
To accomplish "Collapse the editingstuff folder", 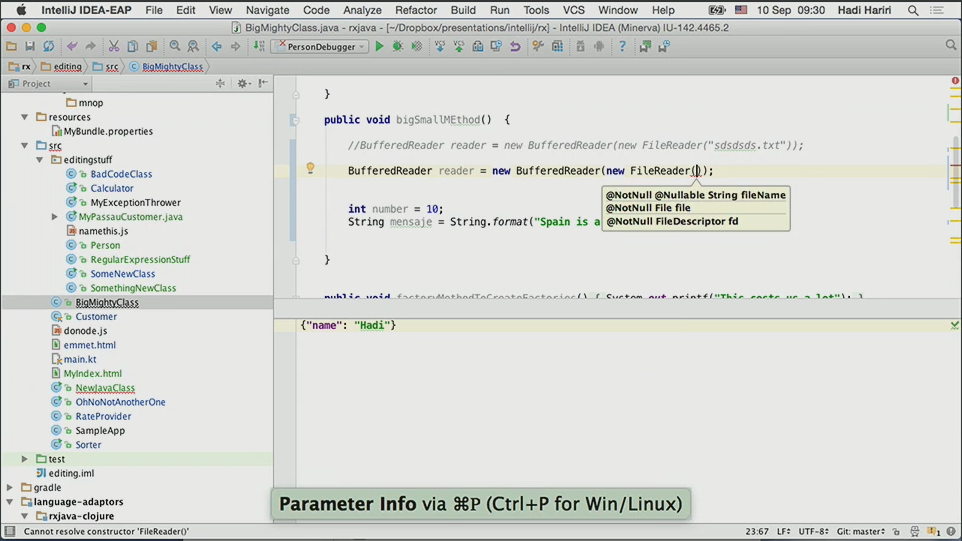I will point(40,160).
